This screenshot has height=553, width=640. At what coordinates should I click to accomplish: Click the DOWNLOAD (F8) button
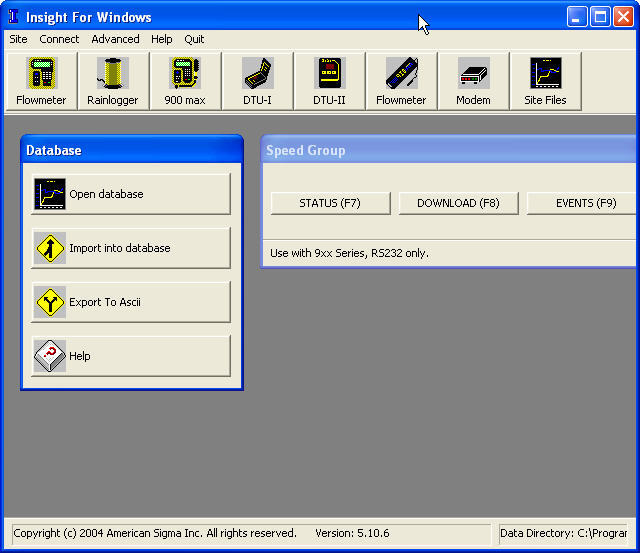pos(458,203)
